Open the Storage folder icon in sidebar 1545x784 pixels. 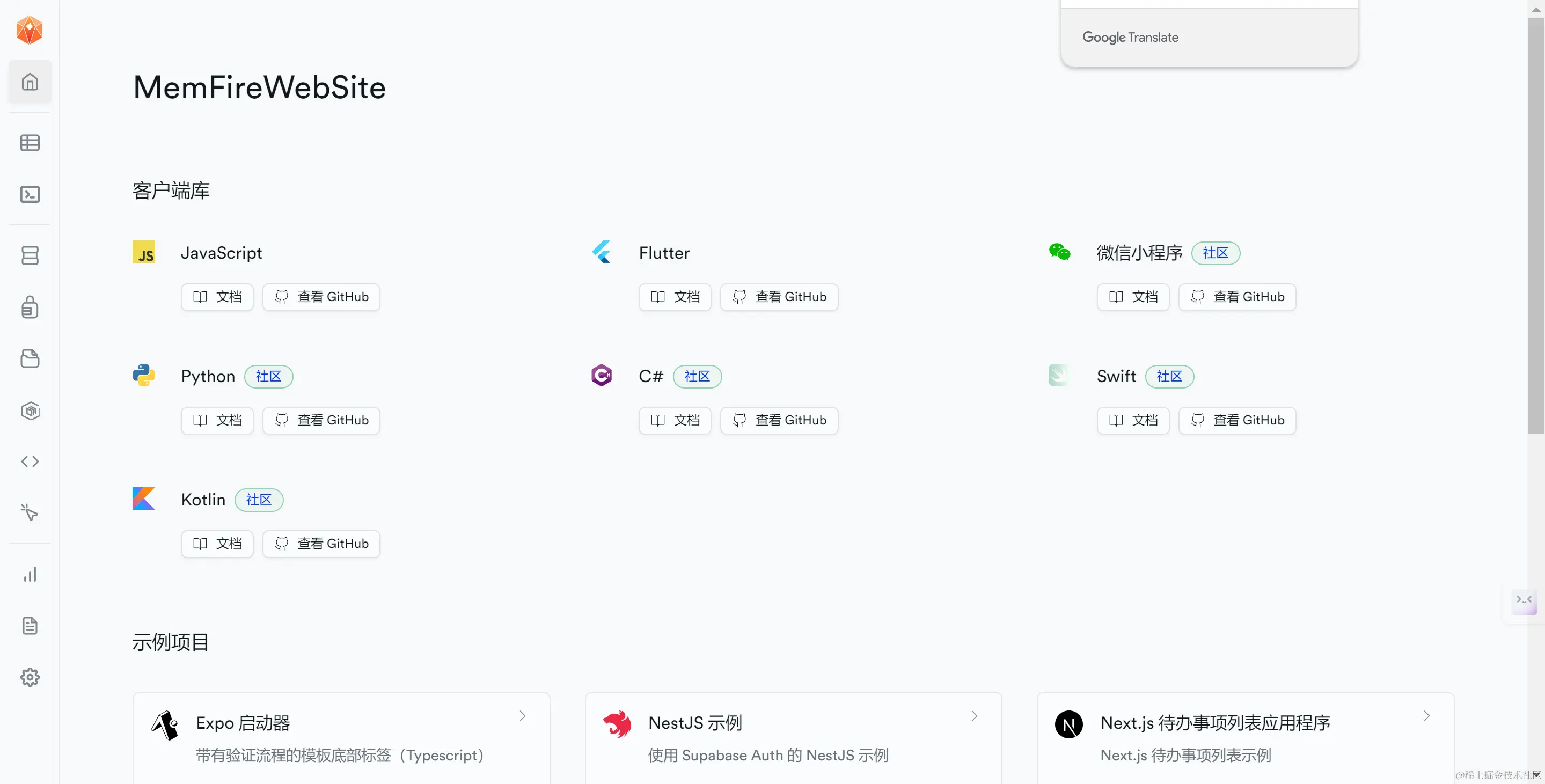click(x=30, y=358)
